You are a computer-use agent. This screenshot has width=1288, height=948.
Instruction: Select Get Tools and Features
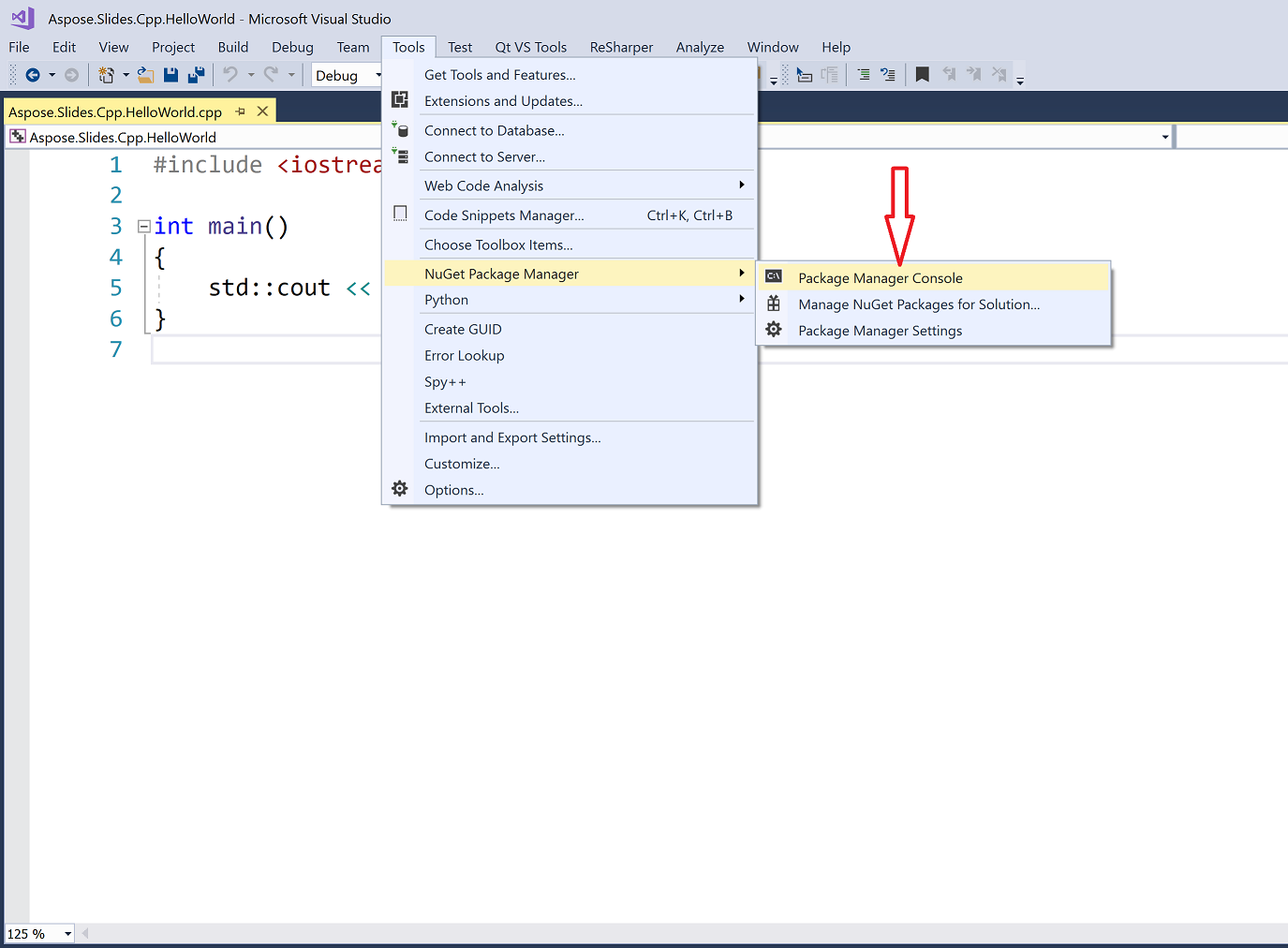[570, 75]
